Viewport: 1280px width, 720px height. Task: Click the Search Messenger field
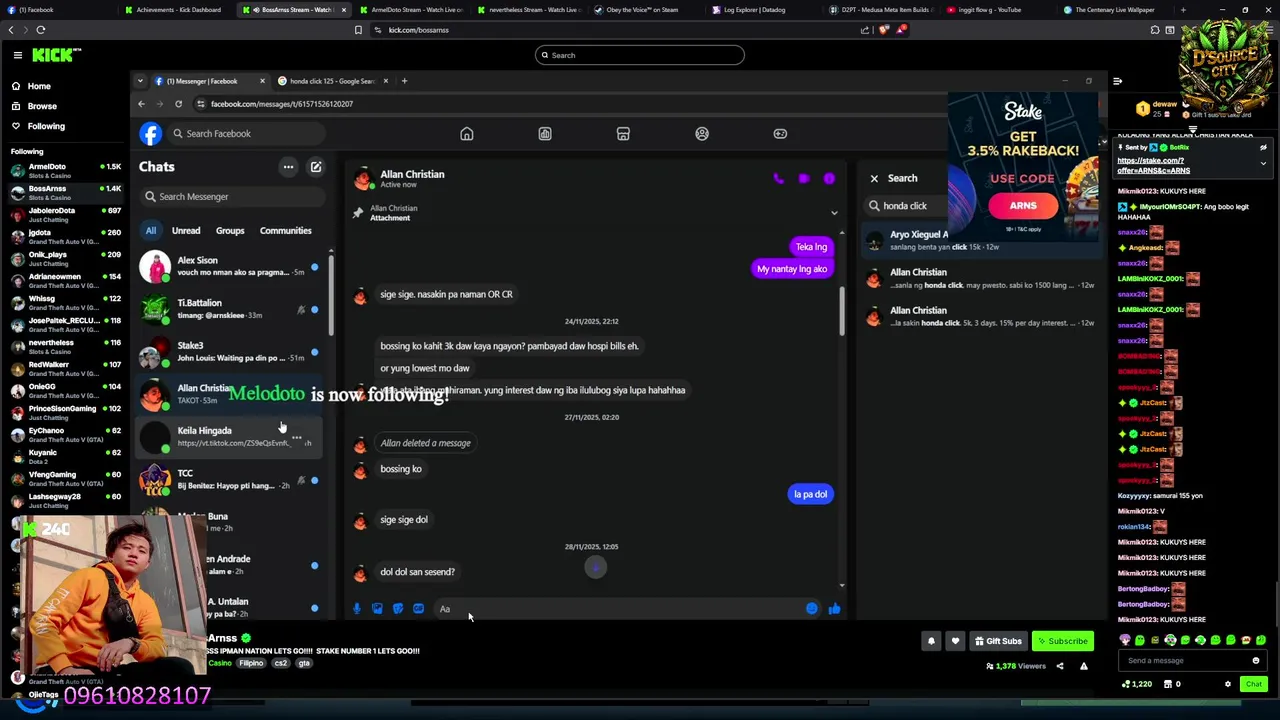point(232,196)
